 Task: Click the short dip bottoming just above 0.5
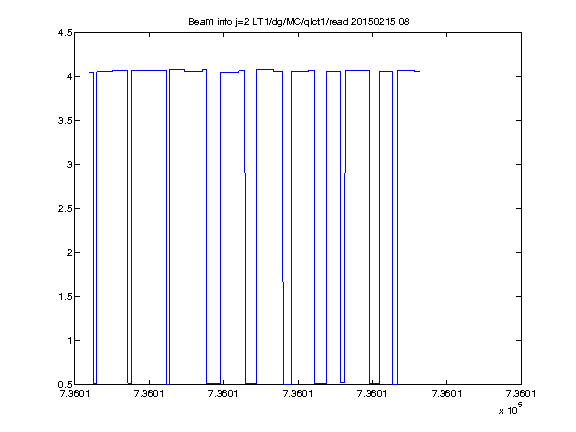[342, 382]
